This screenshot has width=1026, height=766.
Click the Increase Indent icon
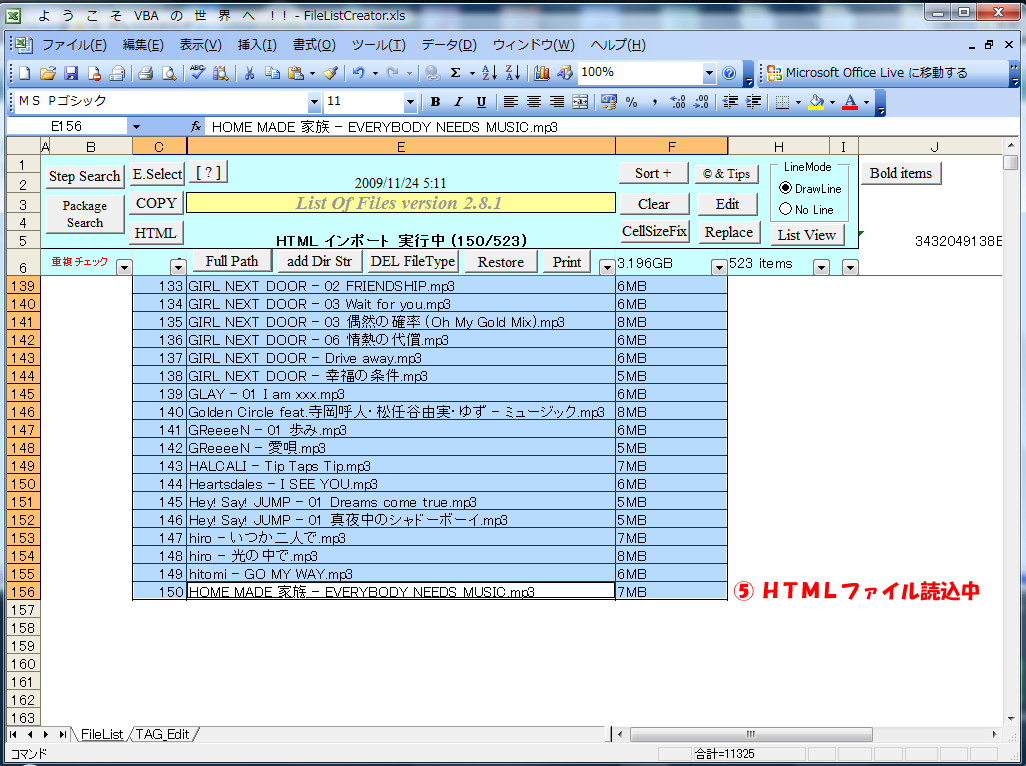pos(754,102)
